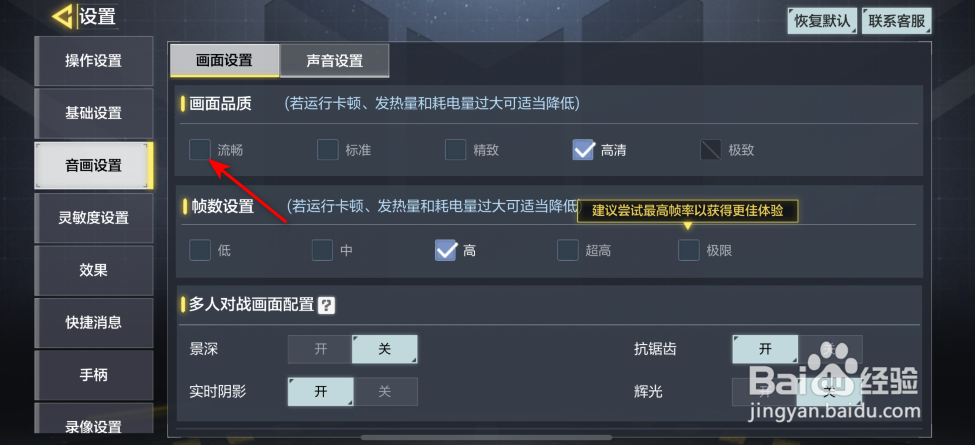
Task: Set frame rate to 极限
Action: pyautogui.click(x=688, y=250)
